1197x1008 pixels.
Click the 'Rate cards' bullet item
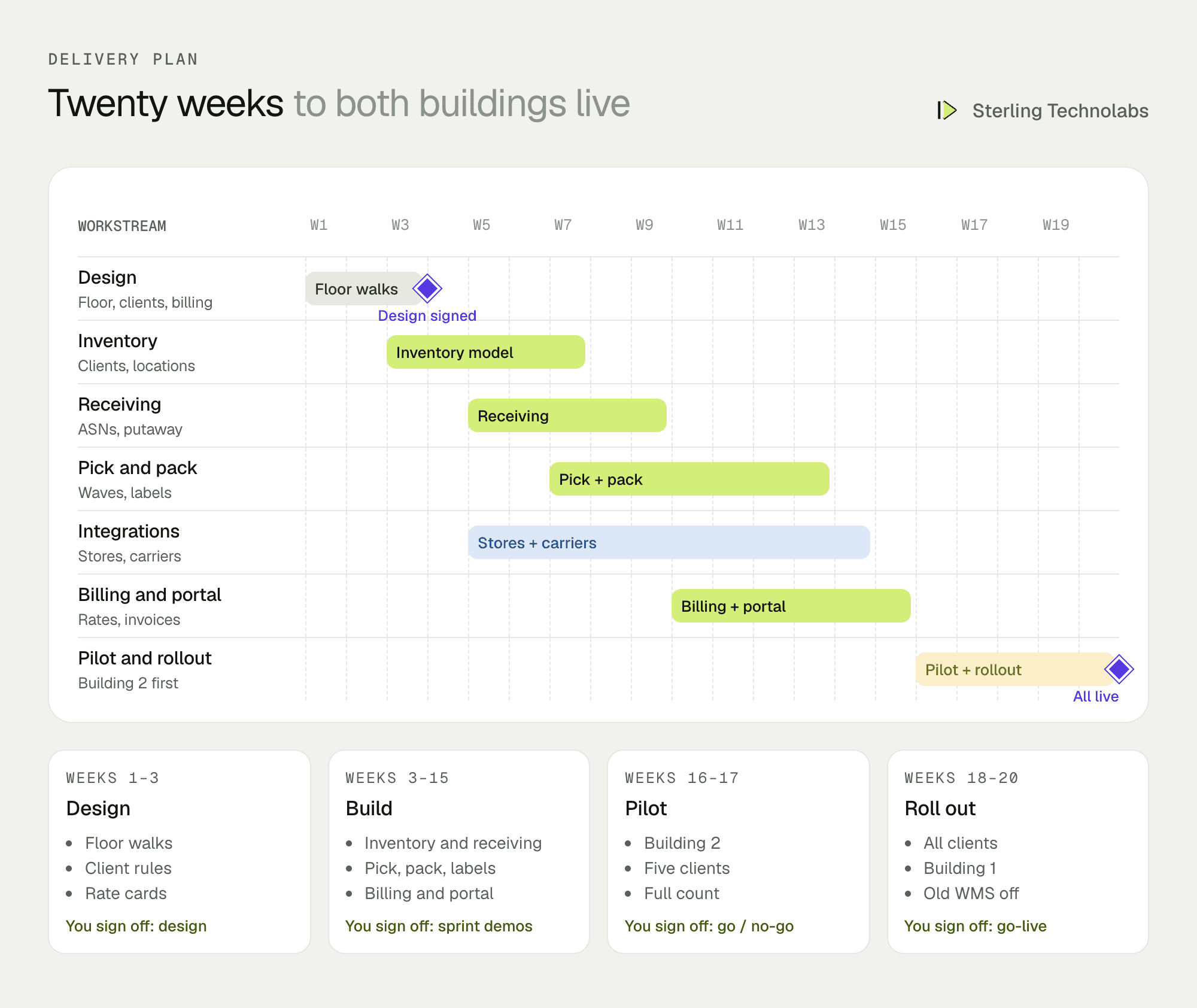click(126, 894)
